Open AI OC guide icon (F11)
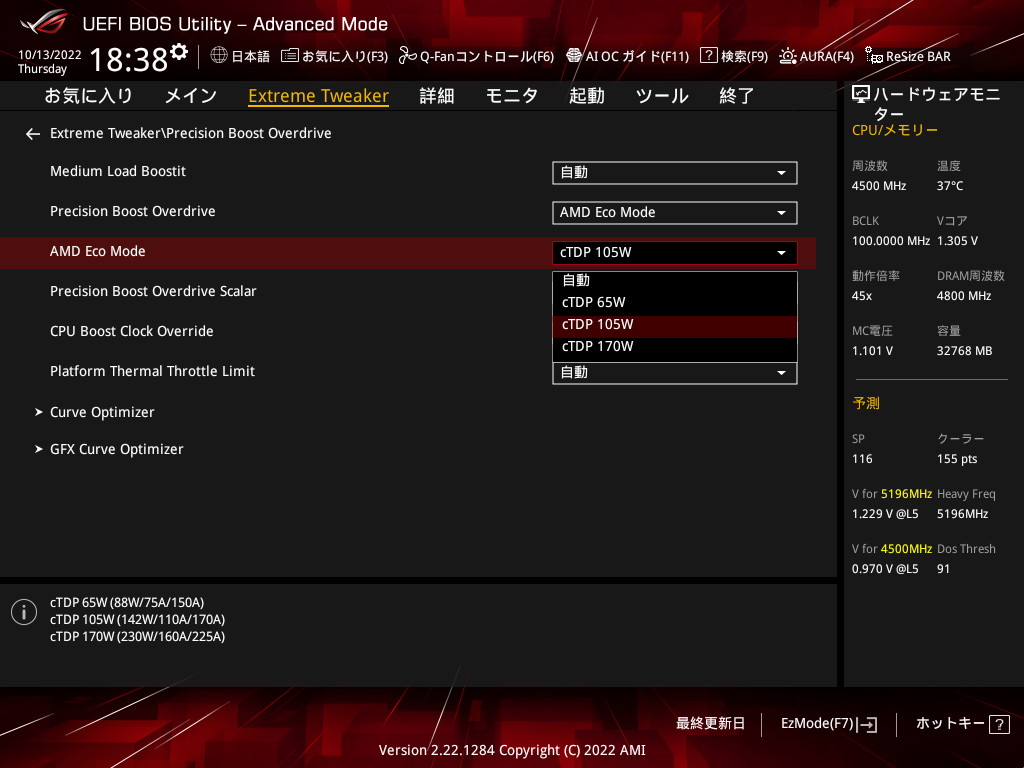This screenshot has height=768, width=1024. 574,56
